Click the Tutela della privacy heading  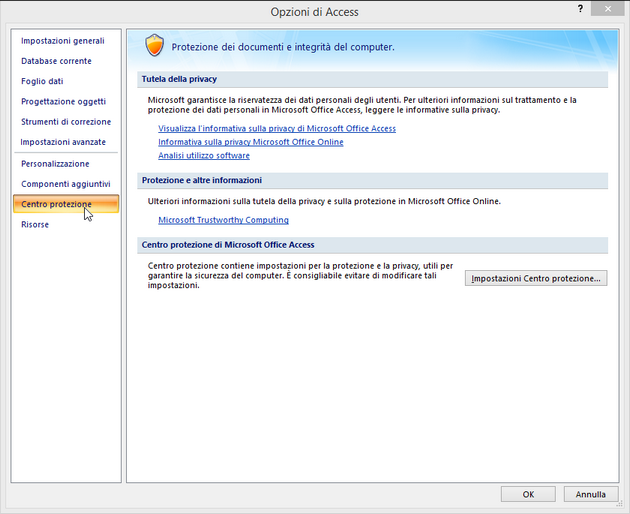pyautogui.click(x=179, y=79)
